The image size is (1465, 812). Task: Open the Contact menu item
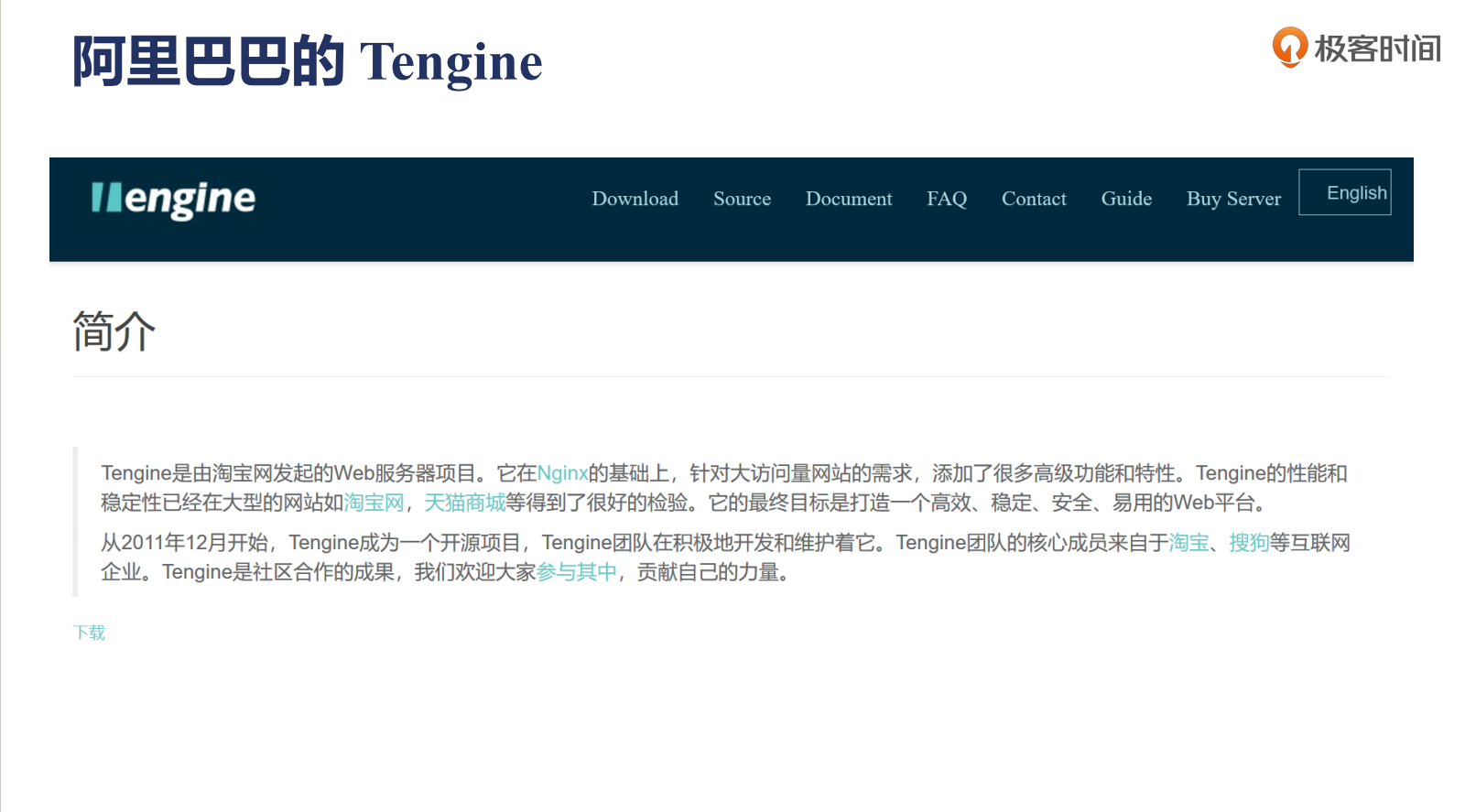pyautogui.click(x=1034, y=199)
